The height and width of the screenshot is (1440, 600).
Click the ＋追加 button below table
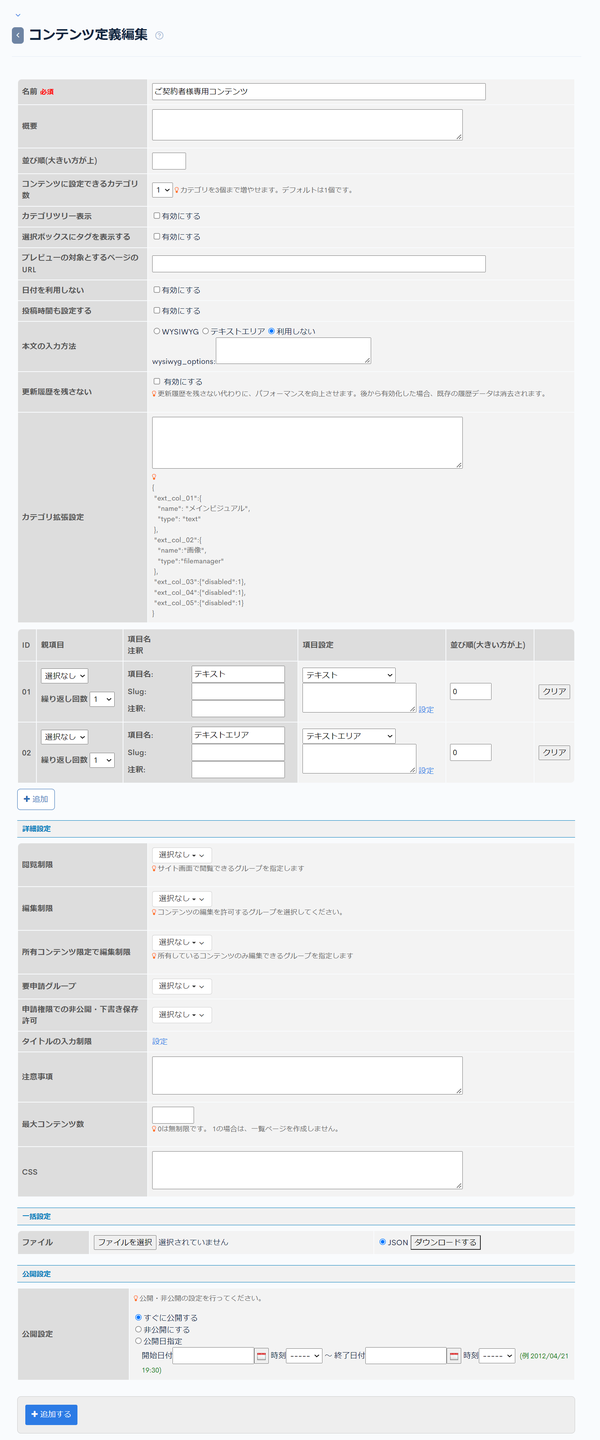pyautogui.click(x=36, y=799)
